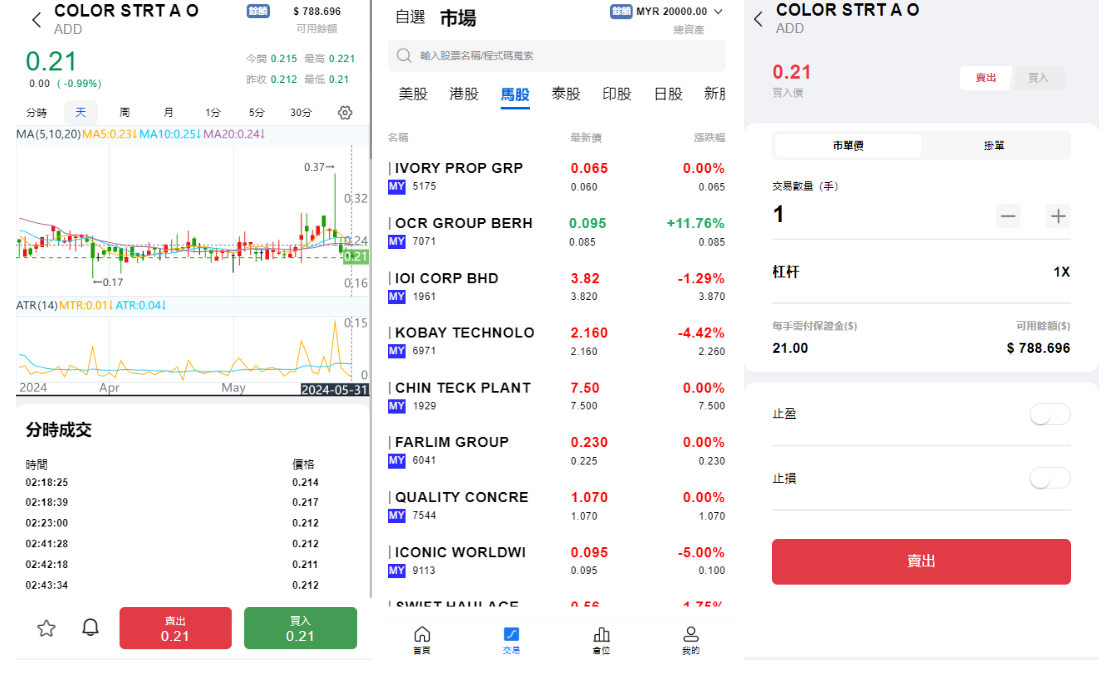Open the positions bar-chart nav icon
The image size is (1114, 679).
pos(601,640)
